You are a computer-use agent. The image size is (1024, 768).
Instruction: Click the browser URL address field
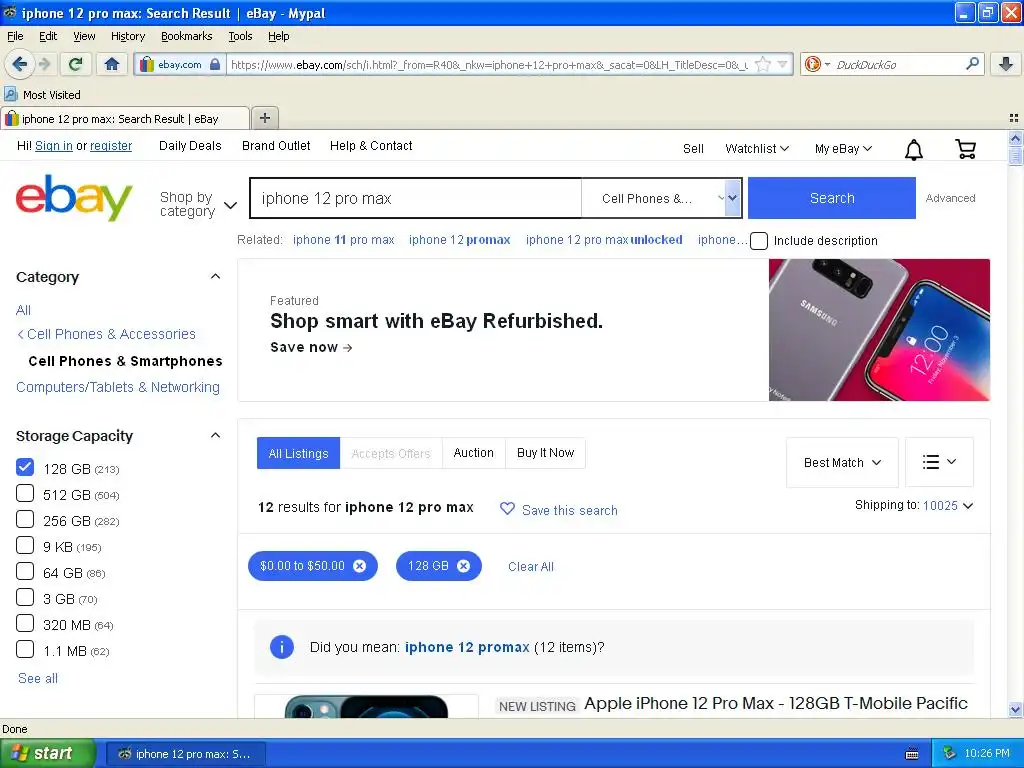(x=488, y=64)
